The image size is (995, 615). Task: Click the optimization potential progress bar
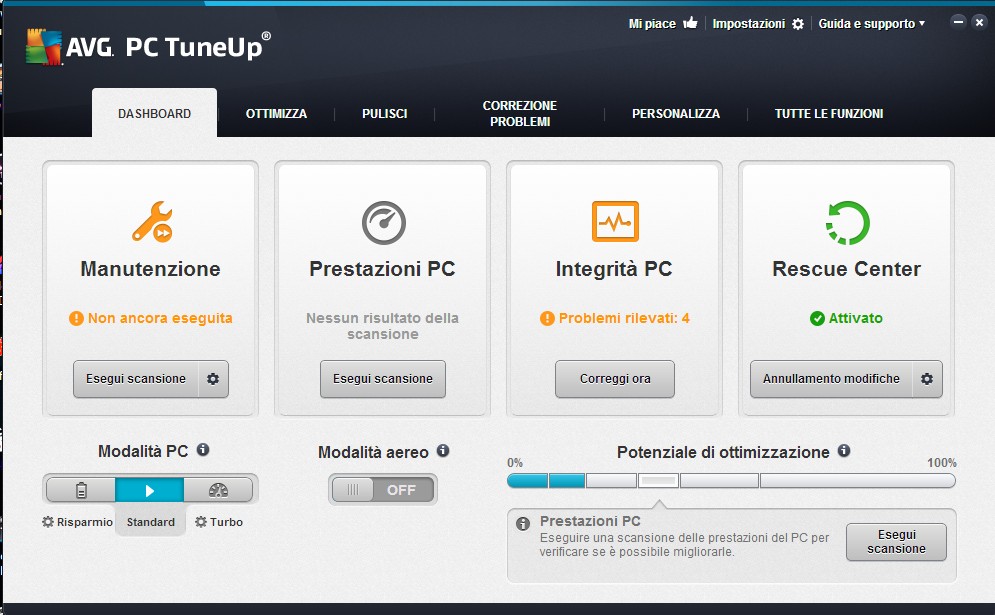[x=731, y=480]
